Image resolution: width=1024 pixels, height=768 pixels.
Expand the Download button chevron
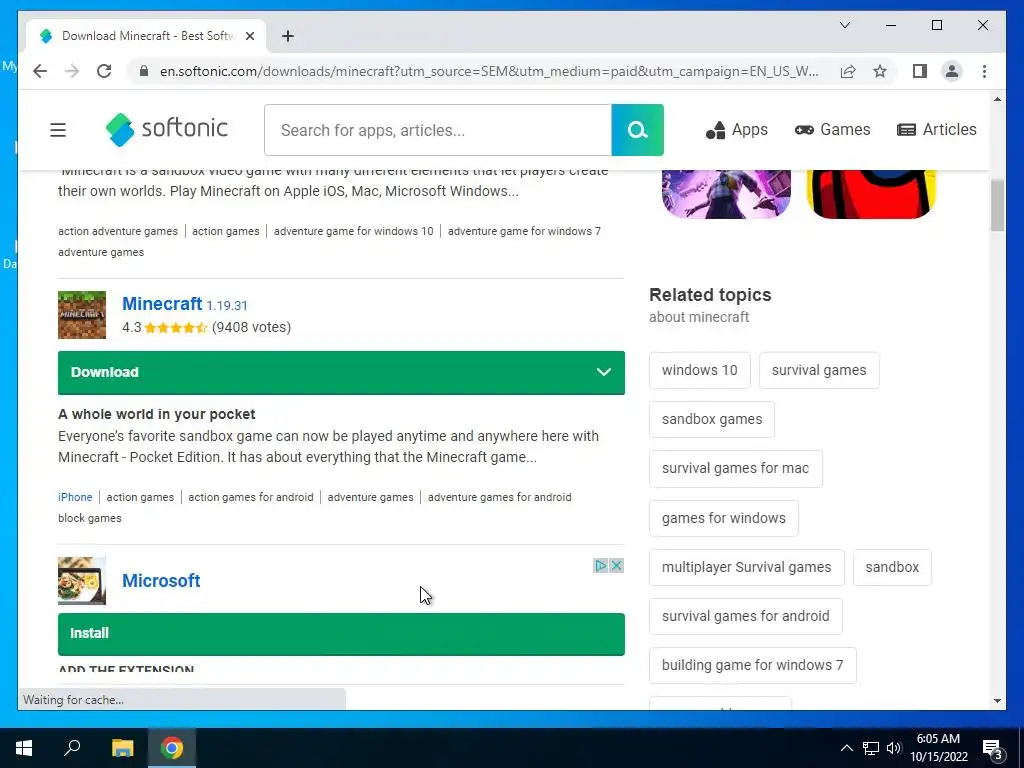coord(604,372)
